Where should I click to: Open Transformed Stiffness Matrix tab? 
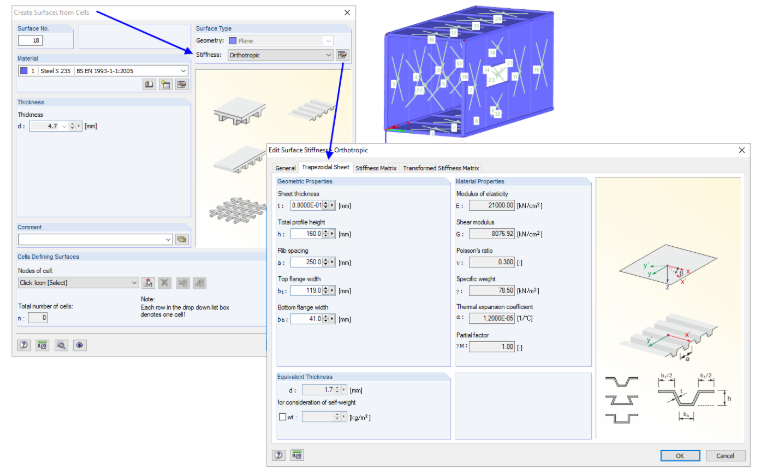click(441, 168)
